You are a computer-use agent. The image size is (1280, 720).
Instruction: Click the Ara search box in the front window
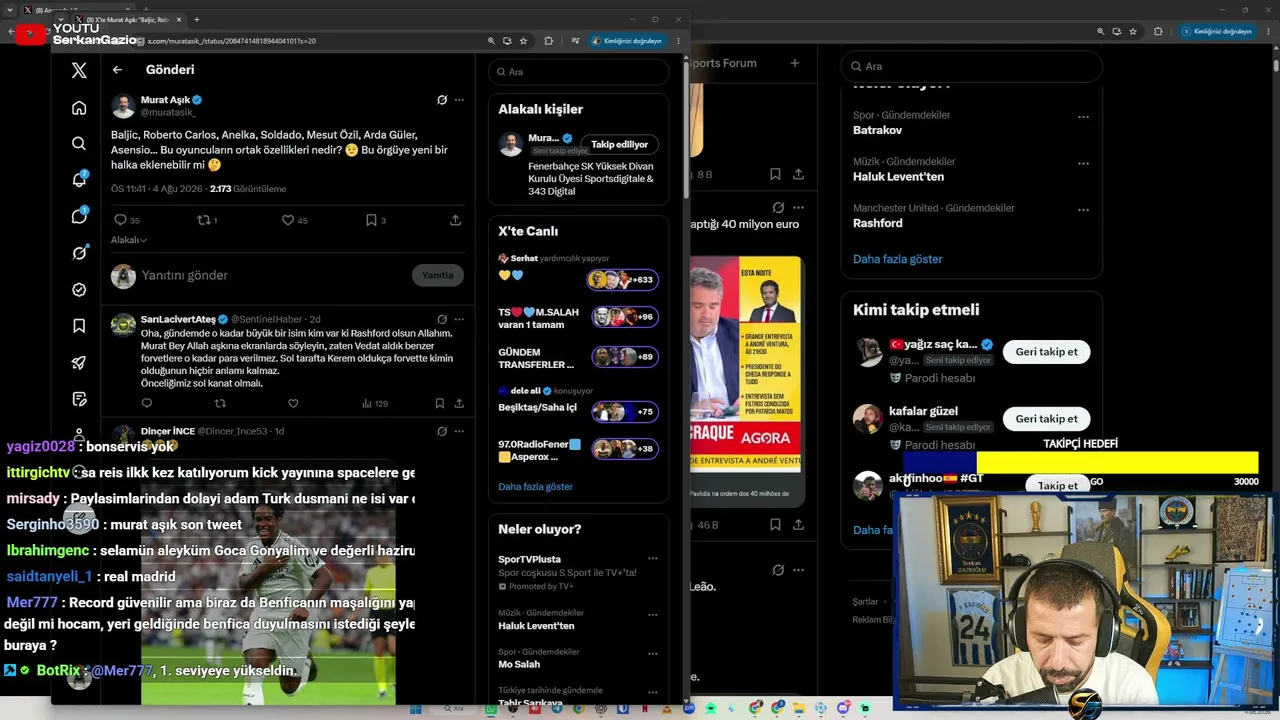coord(579,72)
